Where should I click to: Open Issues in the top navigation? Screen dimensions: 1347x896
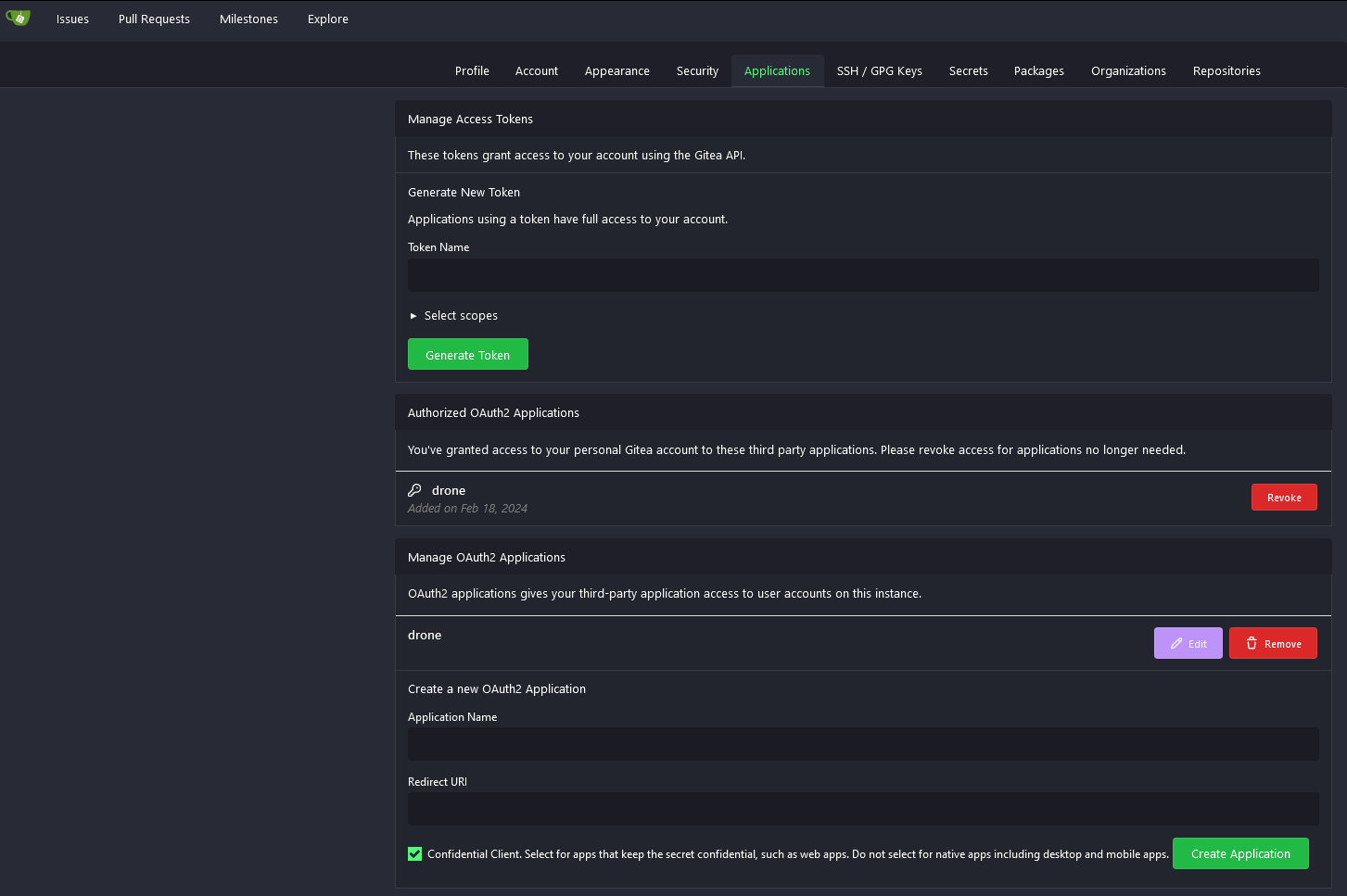(72, 19)
